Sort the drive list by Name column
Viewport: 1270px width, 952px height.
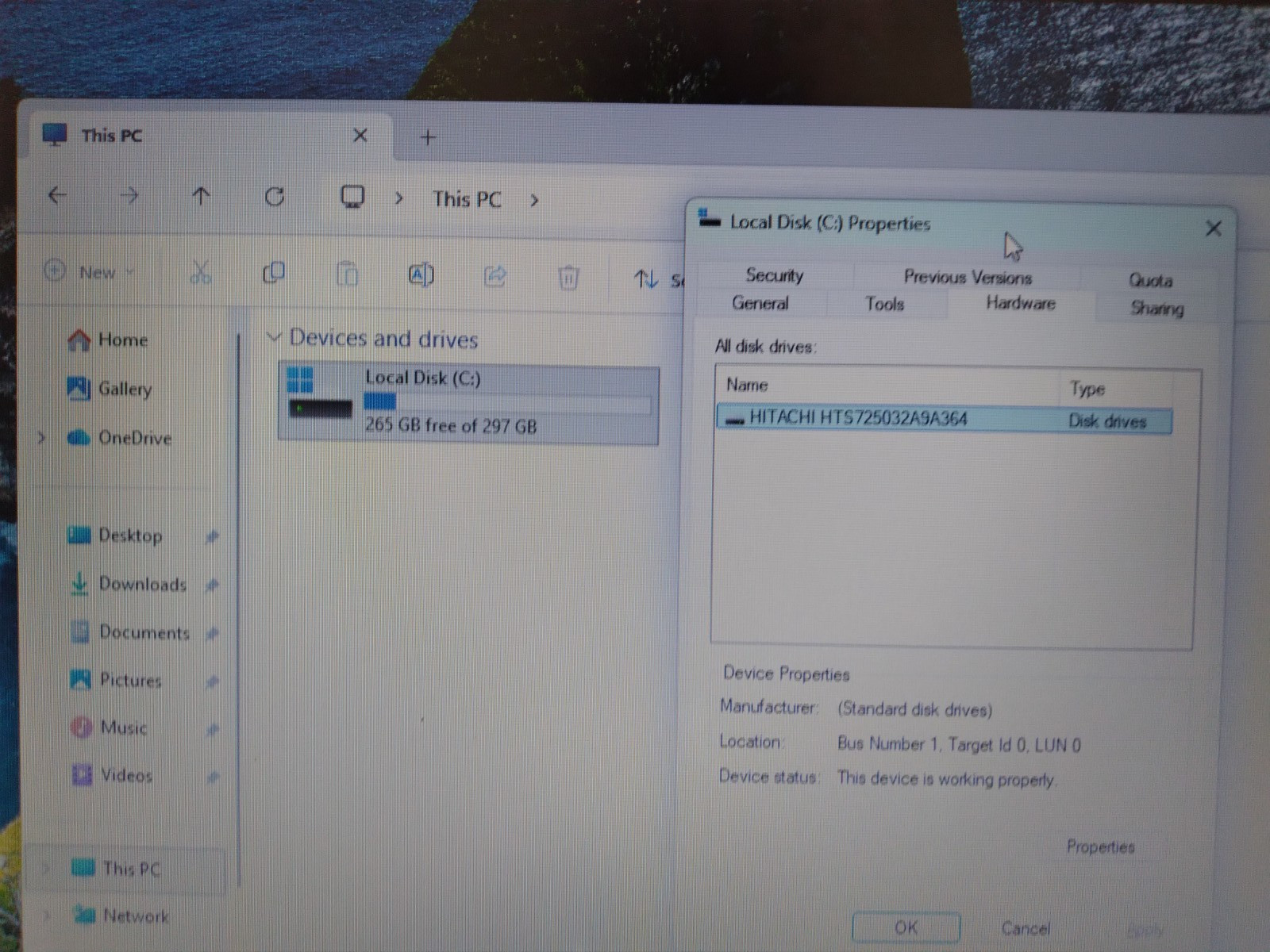click(x=887, y=386)
